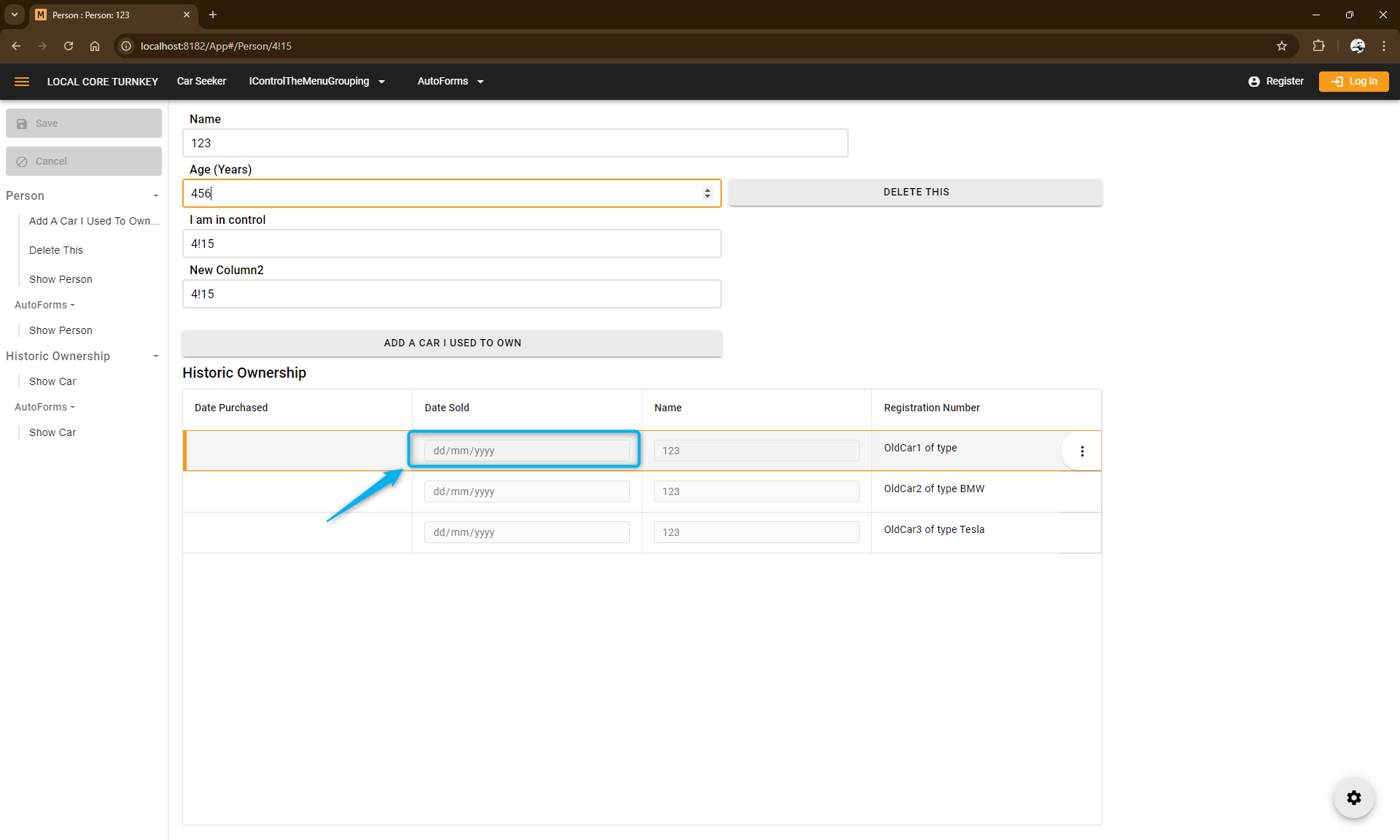
Task: Click the settings gear floating button
Action: click(x=1353, y=798)
